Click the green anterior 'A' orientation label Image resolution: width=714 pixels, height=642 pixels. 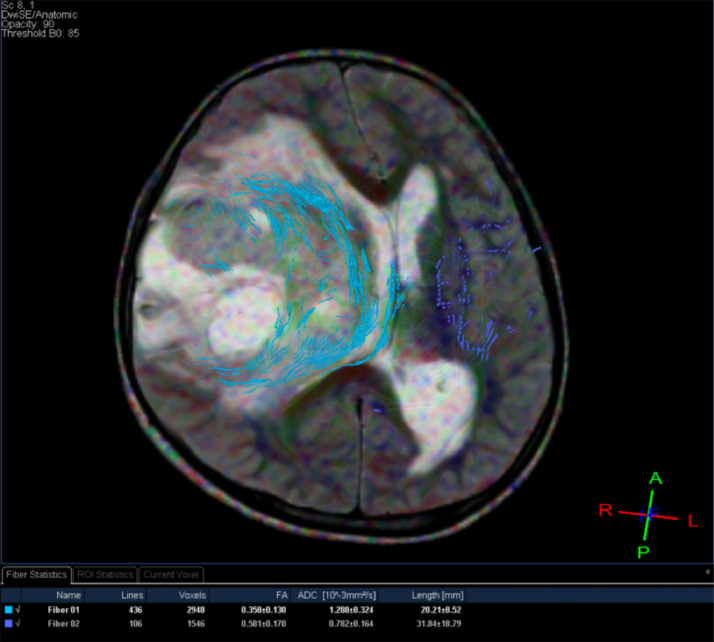point(656,478)
